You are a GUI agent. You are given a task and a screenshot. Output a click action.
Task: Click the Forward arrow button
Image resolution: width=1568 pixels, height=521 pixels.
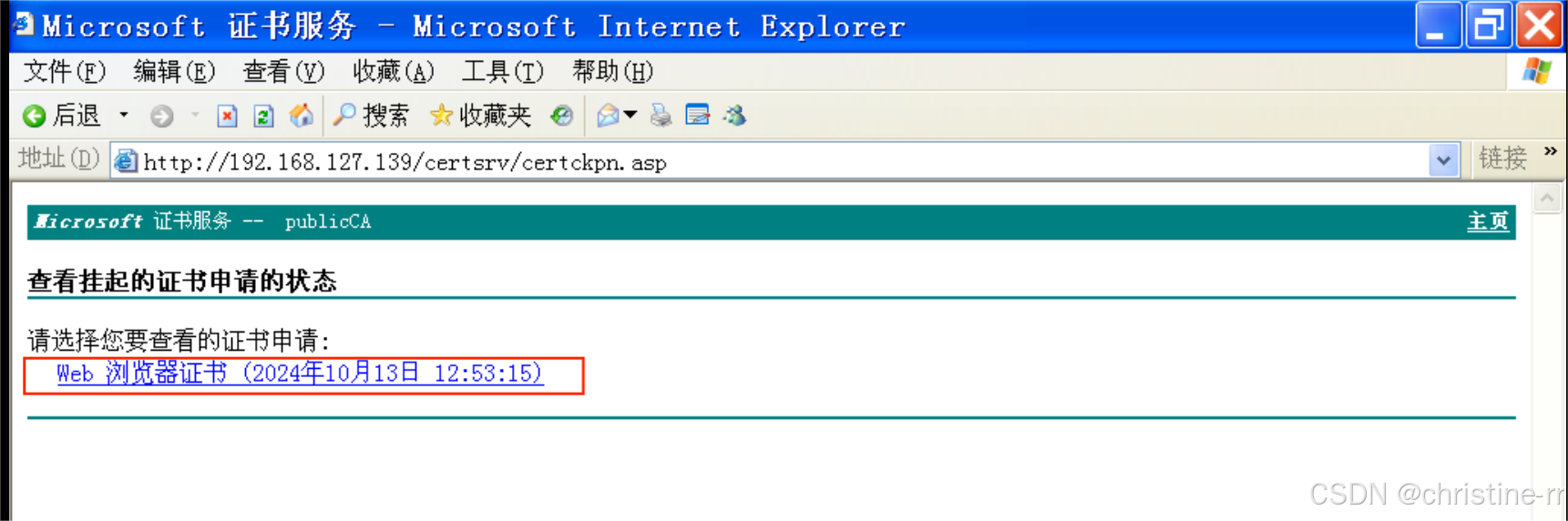(162, 116)
